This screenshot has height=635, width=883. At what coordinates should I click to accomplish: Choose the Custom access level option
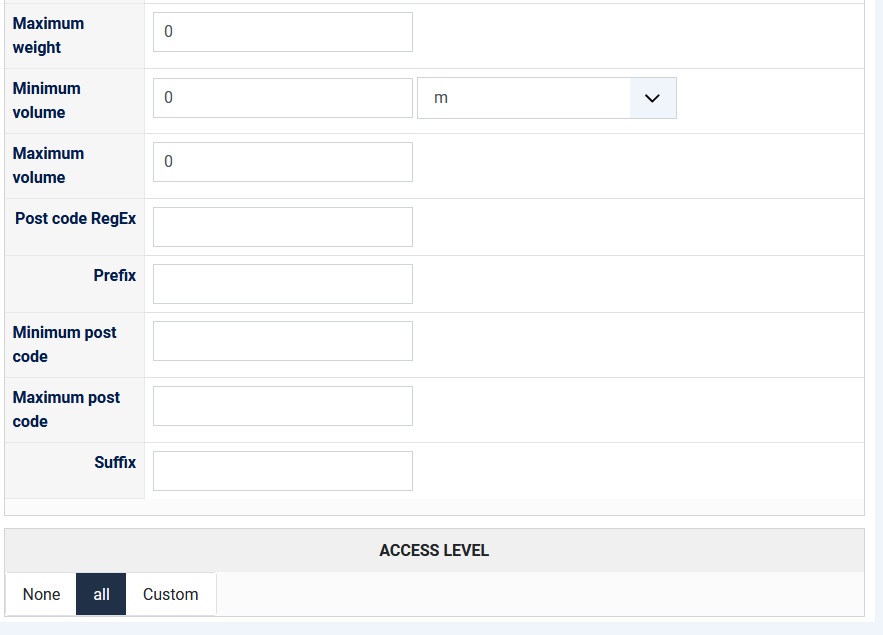(x=170, y=594)
